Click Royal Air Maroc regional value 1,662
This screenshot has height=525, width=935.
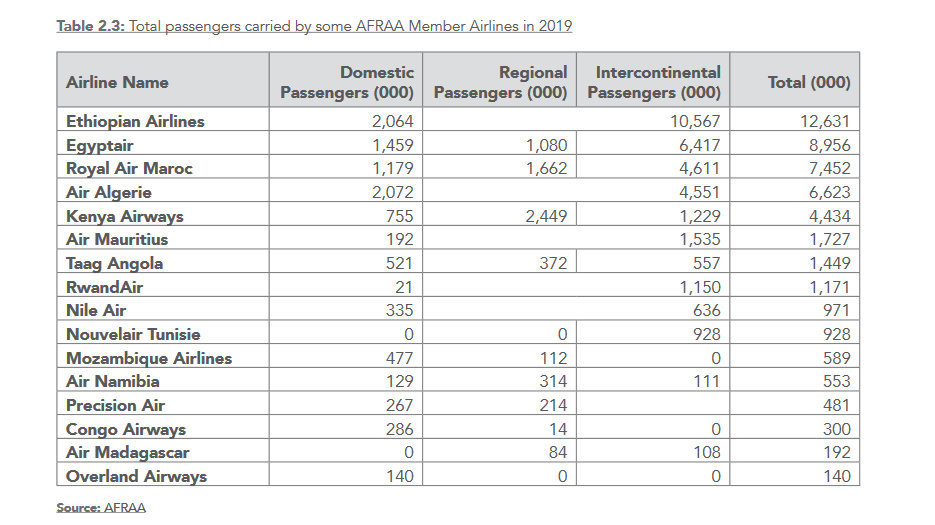546,168
